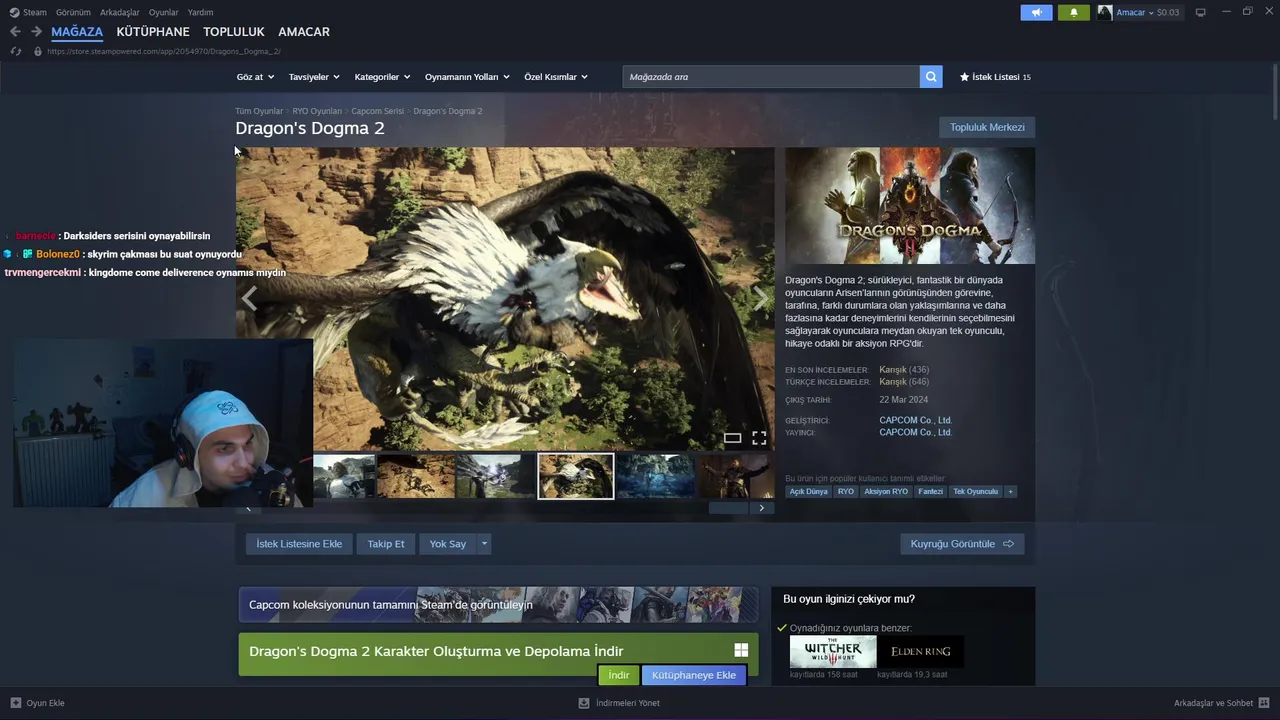Image resolution: width=1280 pixels, height=720 pixels.
Task: Open the Elden Ring similar game
Action: [921, 652]
